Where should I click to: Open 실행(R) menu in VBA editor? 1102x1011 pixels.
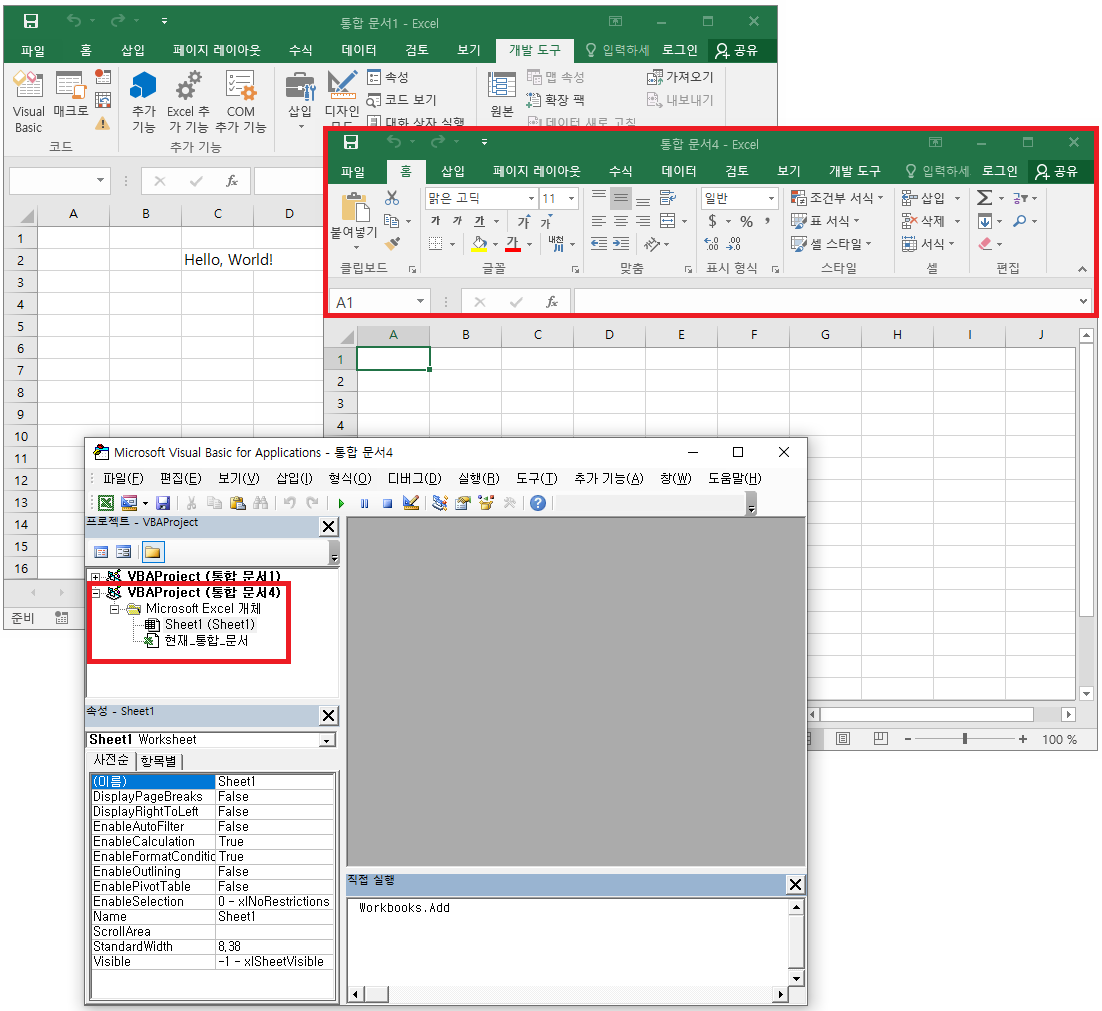tap(479, 478)
